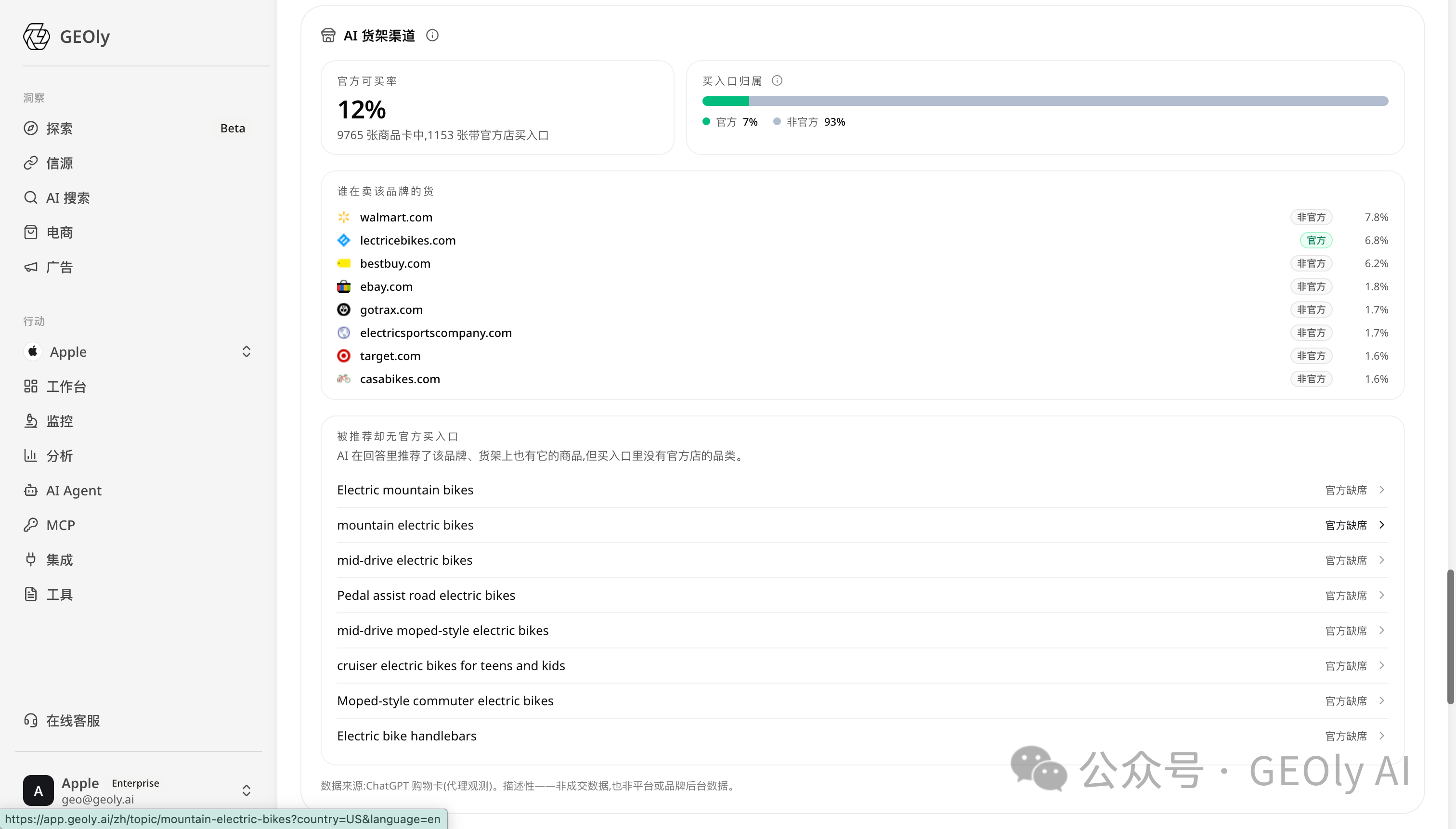The image size is (1456, 829).
Task: Open 官方缺席 for mountain electric bikes
Action: [x=1346, y=525]
